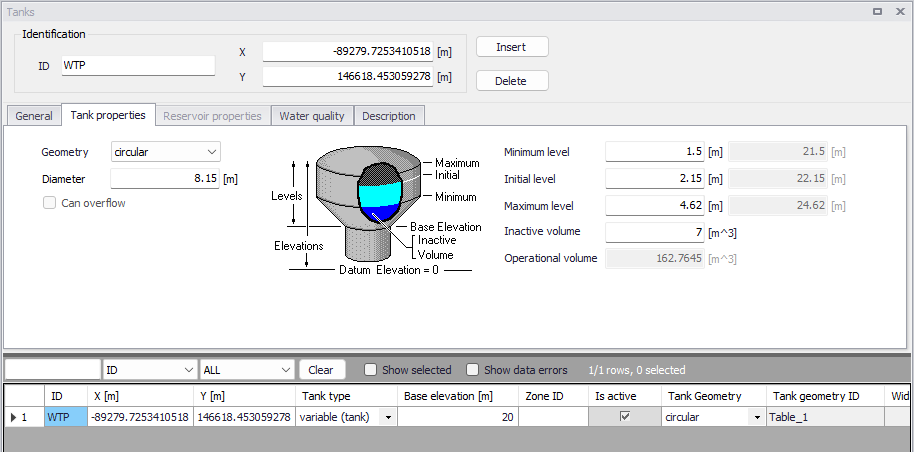Click the Tank geometry ID column header
The image size is (914, 452).
[x=825, y=396]
